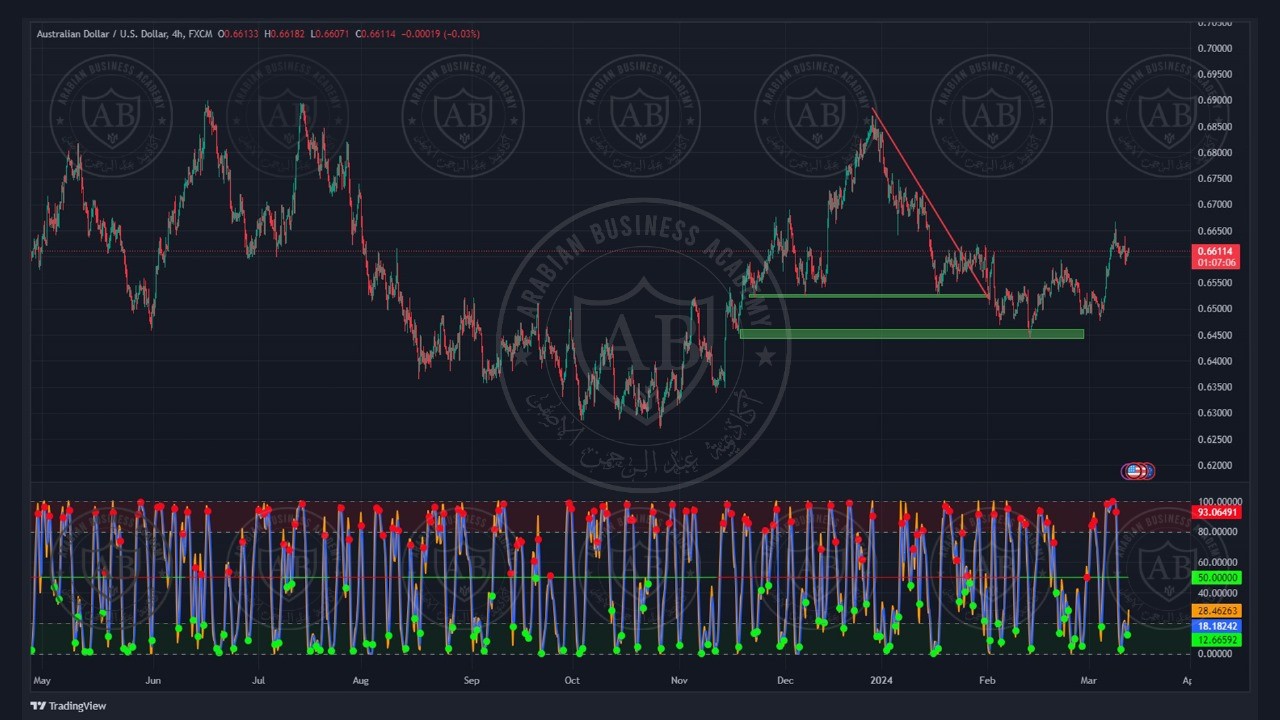
Task: Click the 0.68000 price axis label
Action: [x=1214, y=152]
